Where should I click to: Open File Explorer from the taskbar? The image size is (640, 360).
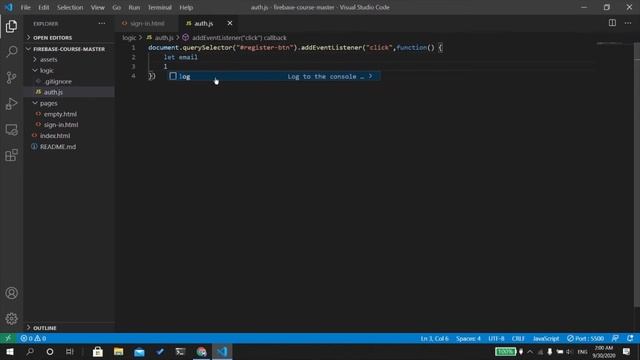(x=118, y=352)
